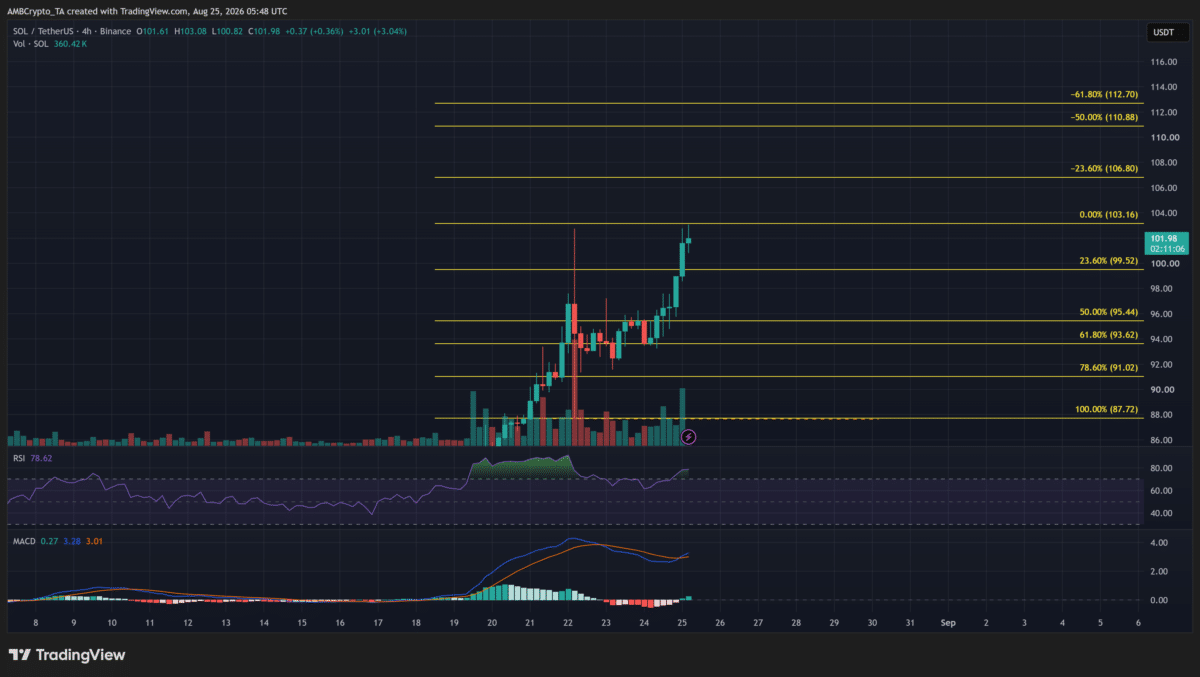The width and height of the screenshot is (1200, 677).
Task: Click the 116.00 price axis label
Action: click(x=1162, y=62)
